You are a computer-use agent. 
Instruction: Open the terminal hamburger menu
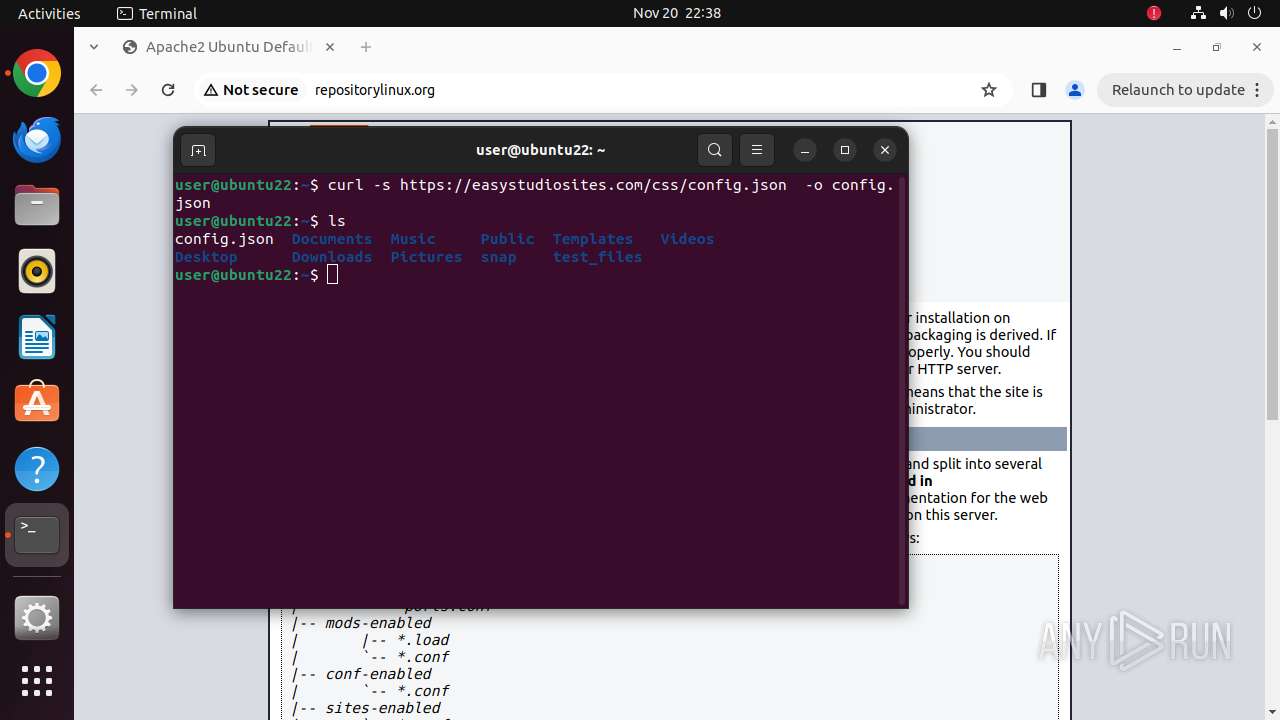(757, 150)
